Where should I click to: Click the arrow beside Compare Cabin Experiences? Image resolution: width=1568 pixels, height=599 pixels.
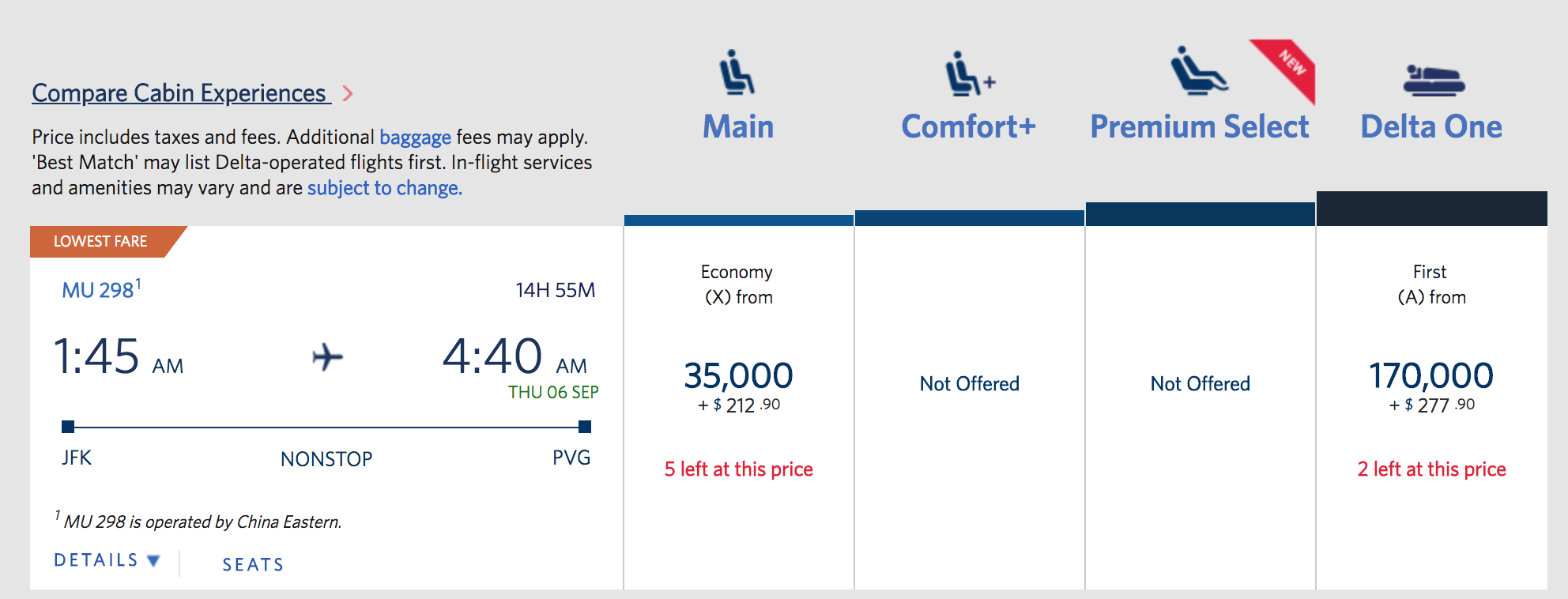click(348, 94)
